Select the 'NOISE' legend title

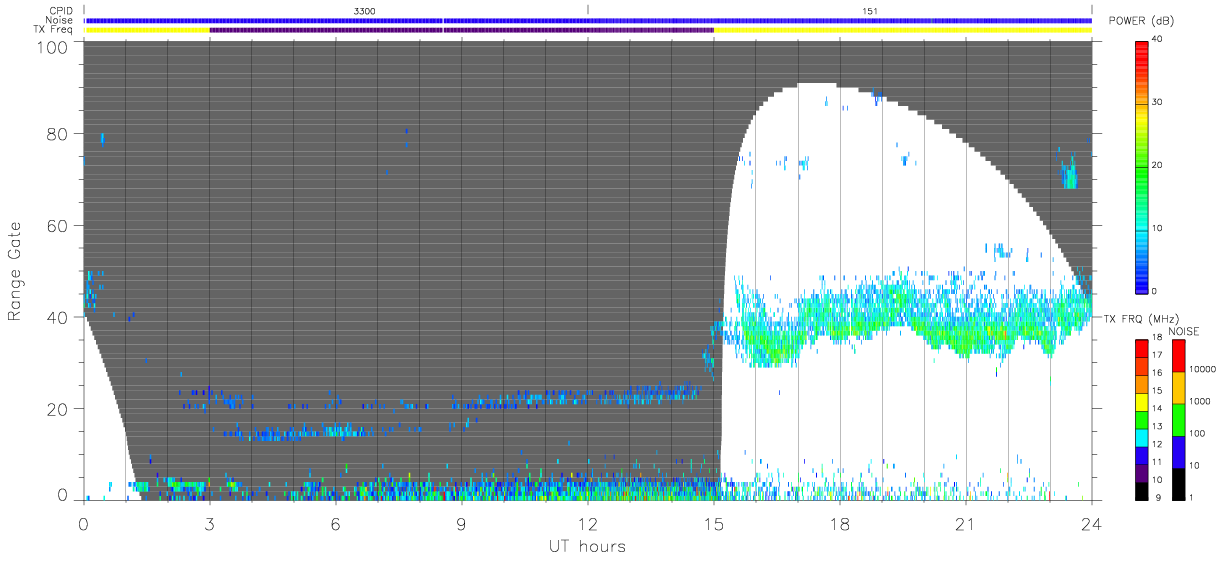(1183, 330)
